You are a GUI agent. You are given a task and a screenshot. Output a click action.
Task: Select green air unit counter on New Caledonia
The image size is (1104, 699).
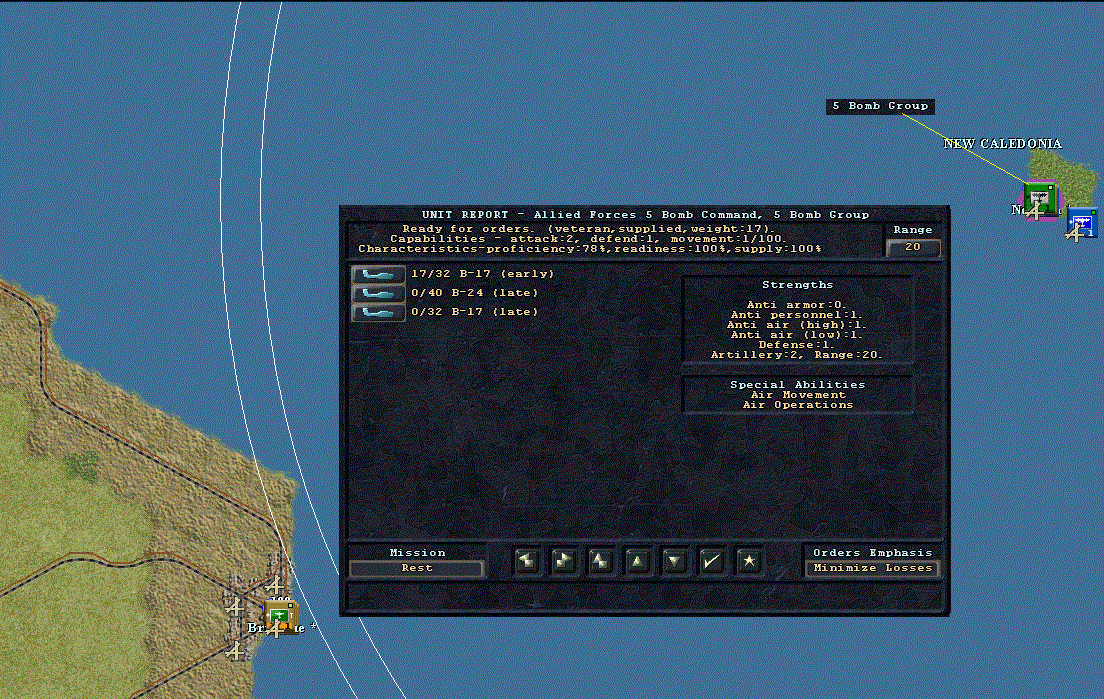[1040, 200]
